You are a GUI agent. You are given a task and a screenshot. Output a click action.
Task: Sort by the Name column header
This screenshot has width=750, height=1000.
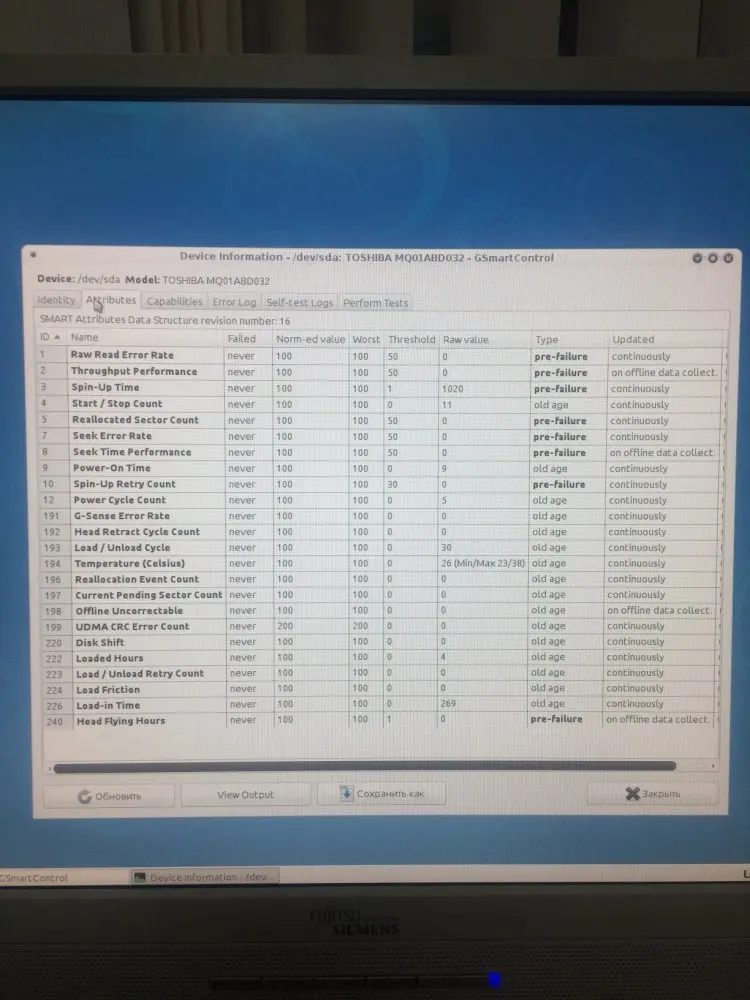click(145, 337)
